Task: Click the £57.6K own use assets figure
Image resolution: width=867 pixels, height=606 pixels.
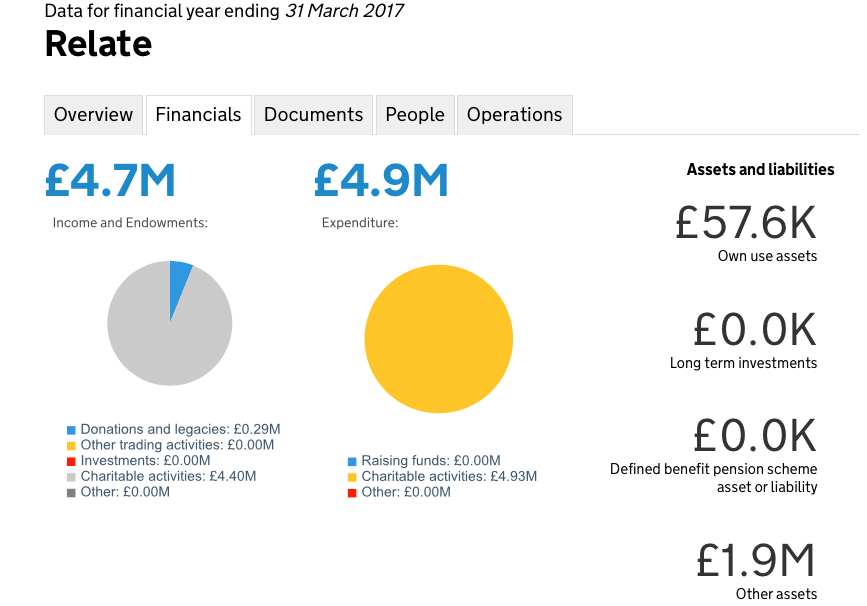Action: [746, 222]
